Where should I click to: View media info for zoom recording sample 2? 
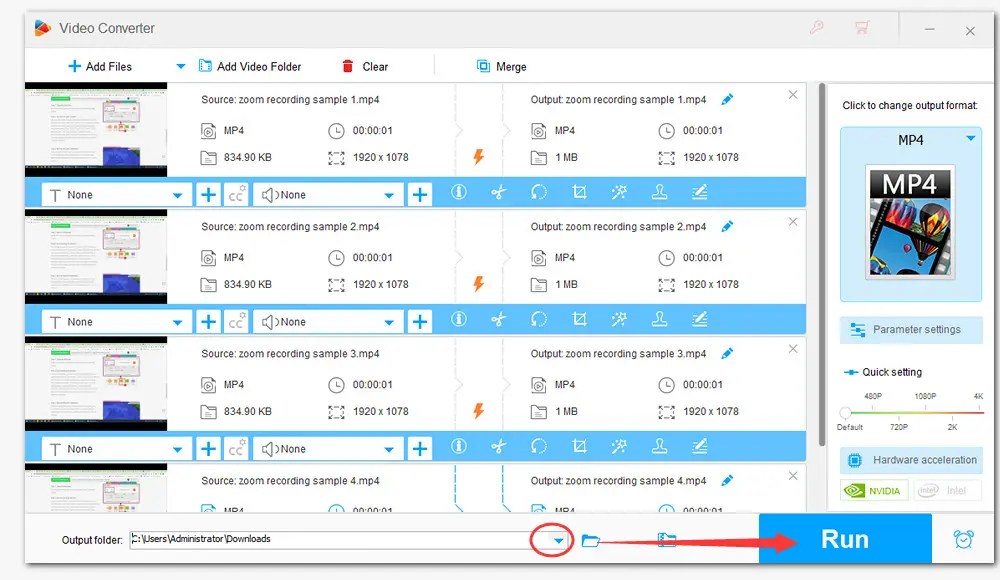pos(459,321)
